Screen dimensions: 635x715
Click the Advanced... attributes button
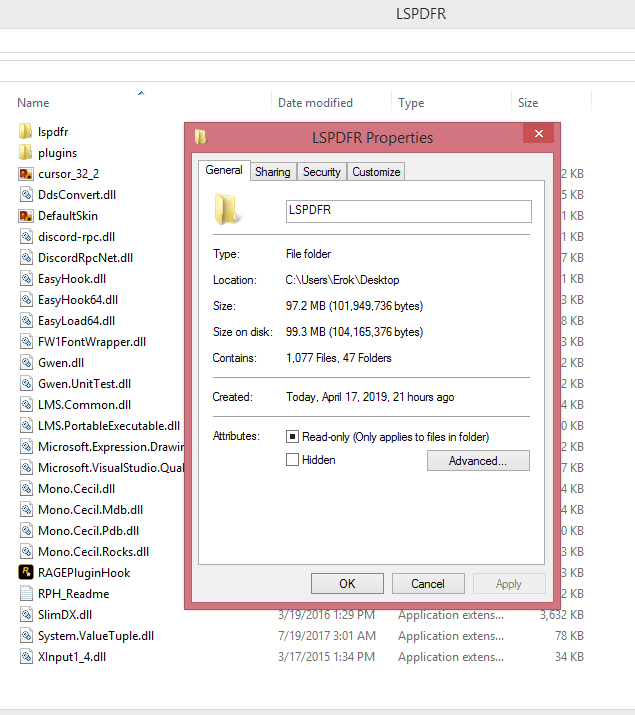pyautogui.click(x=478, y=461)
